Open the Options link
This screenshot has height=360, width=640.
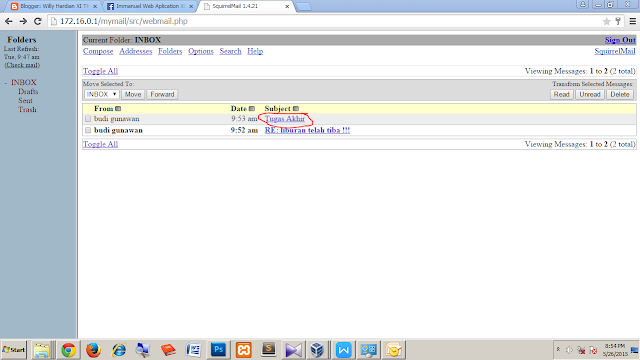click(201, 51)
